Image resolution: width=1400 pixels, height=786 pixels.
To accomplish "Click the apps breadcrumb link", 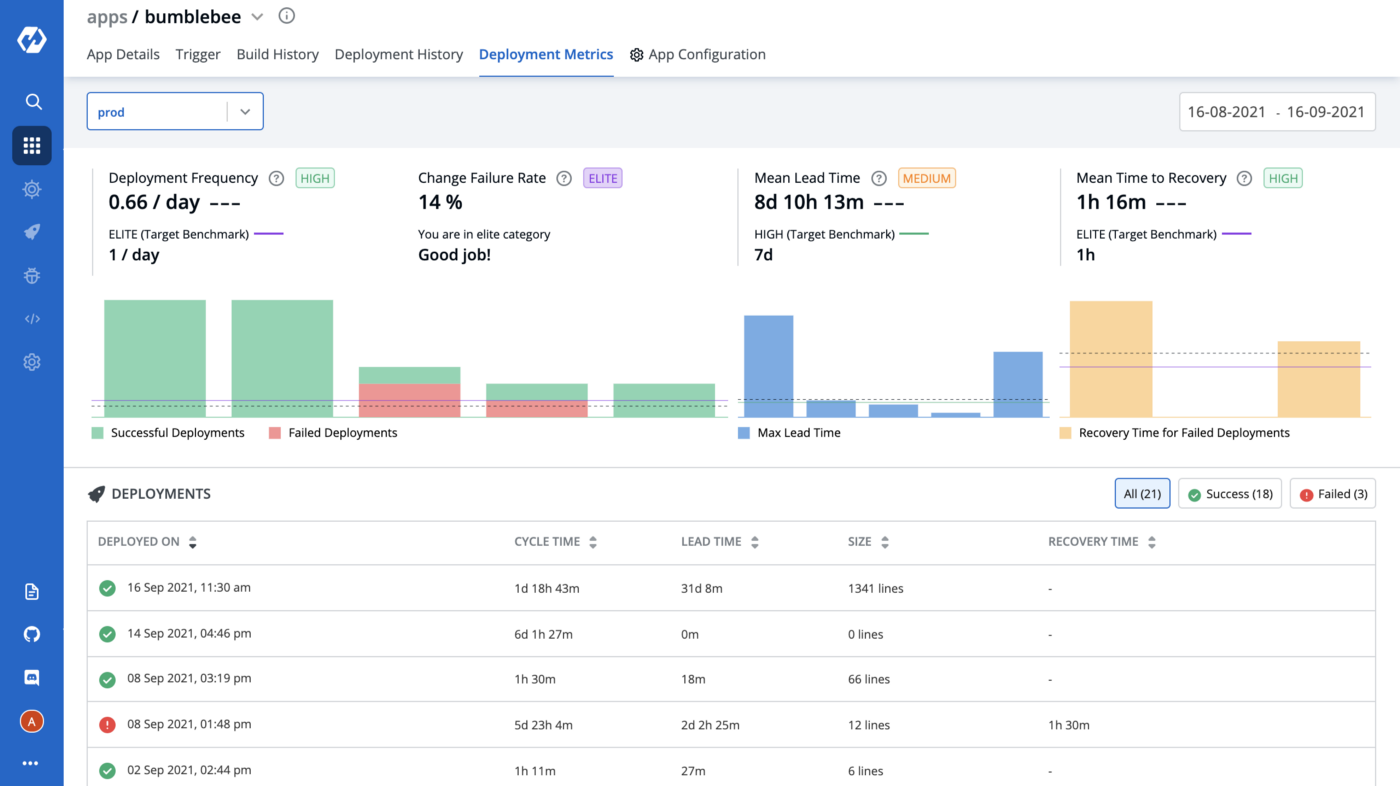I will coord(106,17).
